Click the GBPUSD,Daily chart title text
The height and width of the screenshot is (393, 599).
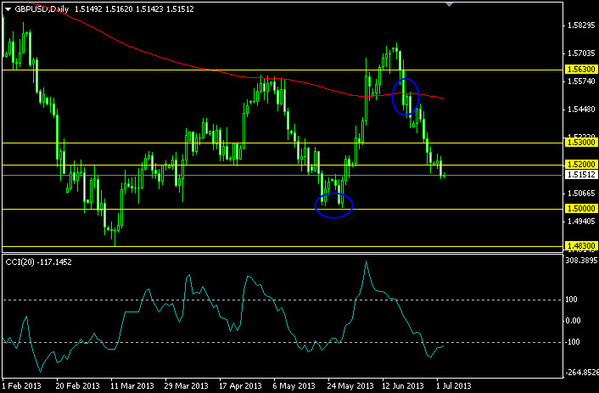click(41, 9)
